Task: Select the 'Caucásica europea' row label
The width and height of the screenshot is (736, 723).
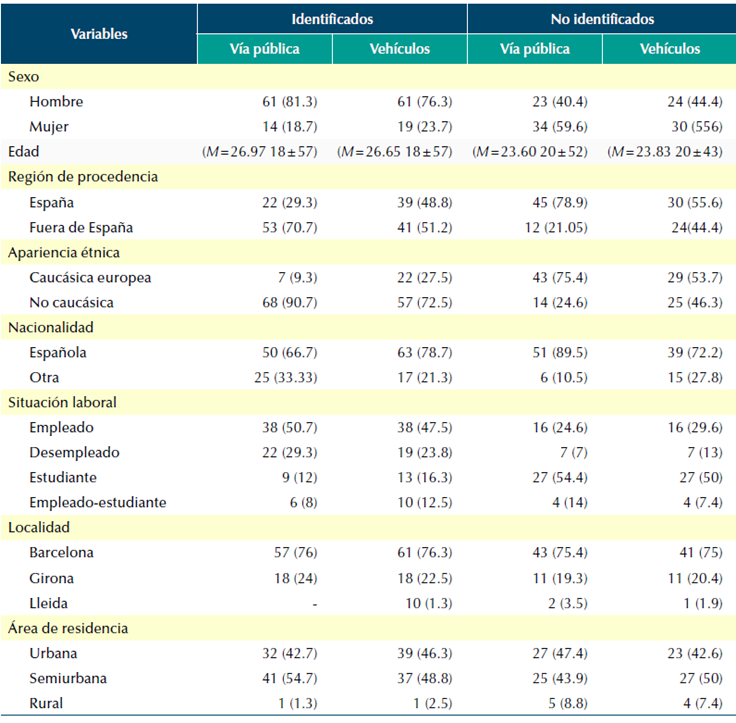Action: pyautogui.click(x=90, y=277)
